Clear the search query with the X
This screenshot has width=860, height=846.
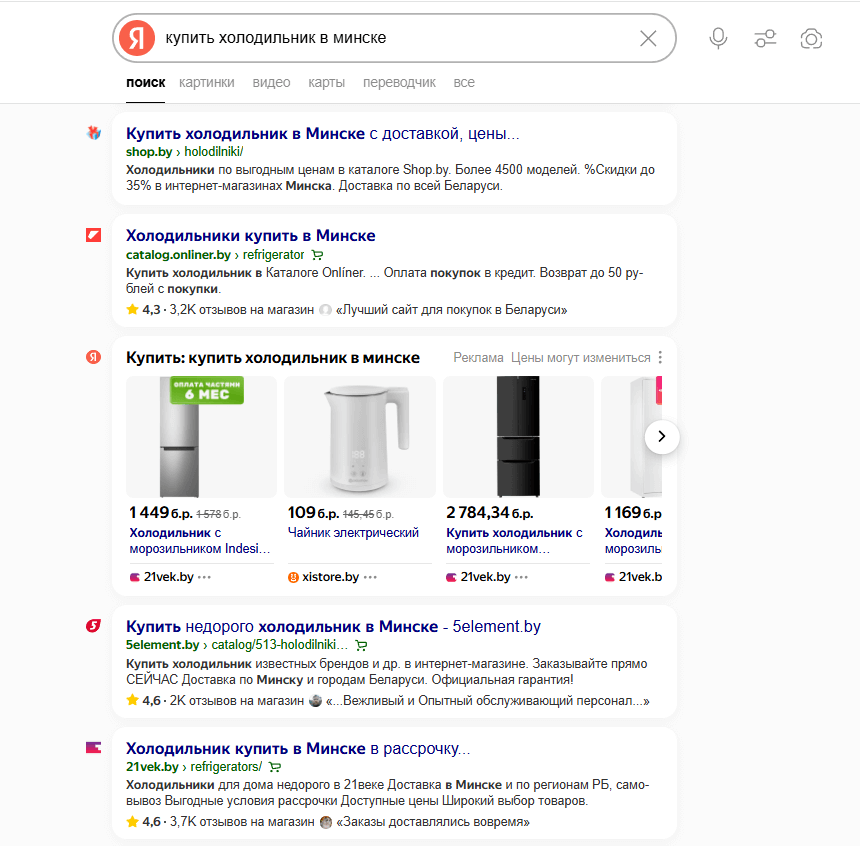click(x=648, y=38)
